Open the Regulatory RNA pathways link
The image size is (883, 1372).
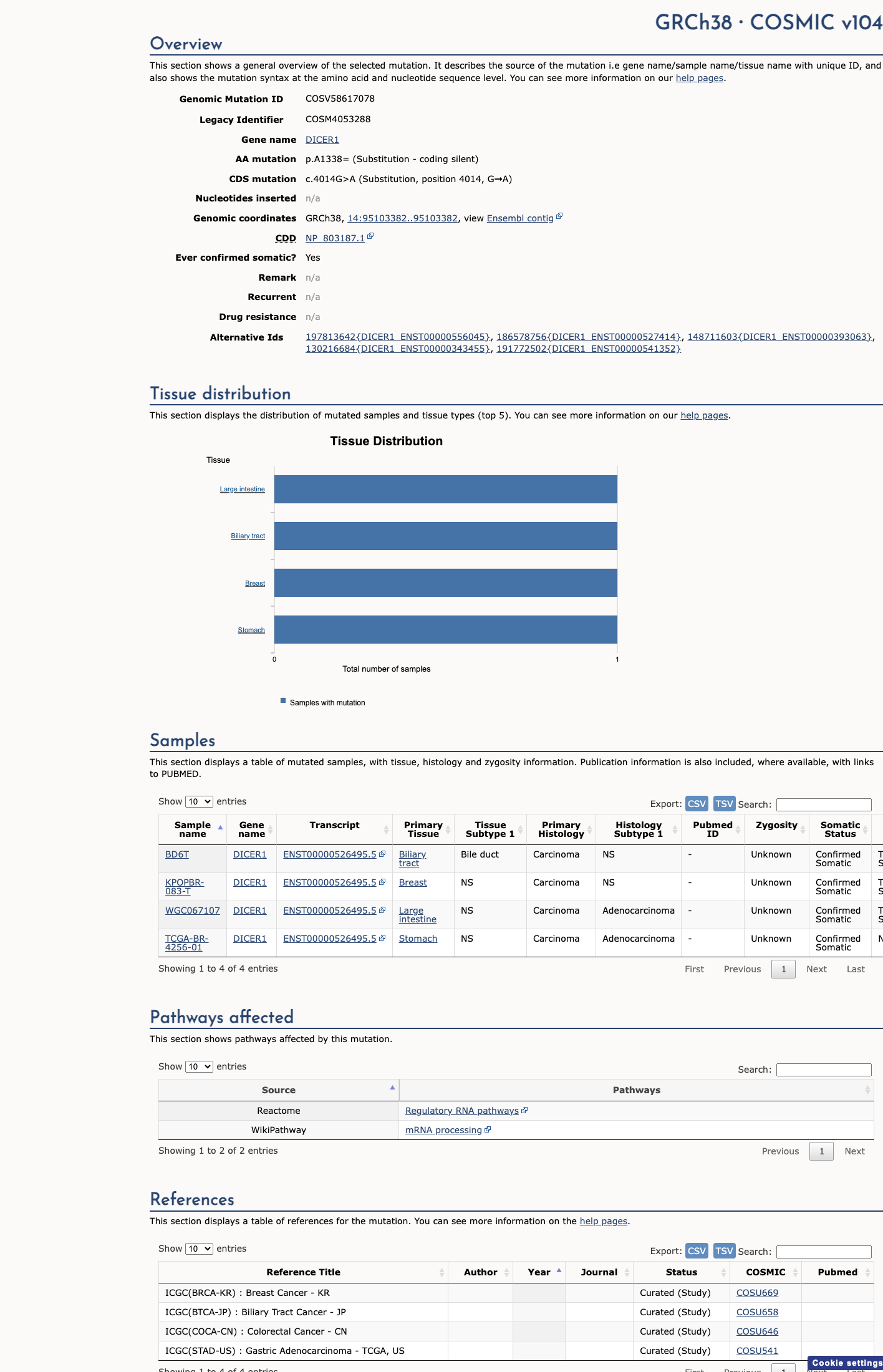click(462, 1111)
